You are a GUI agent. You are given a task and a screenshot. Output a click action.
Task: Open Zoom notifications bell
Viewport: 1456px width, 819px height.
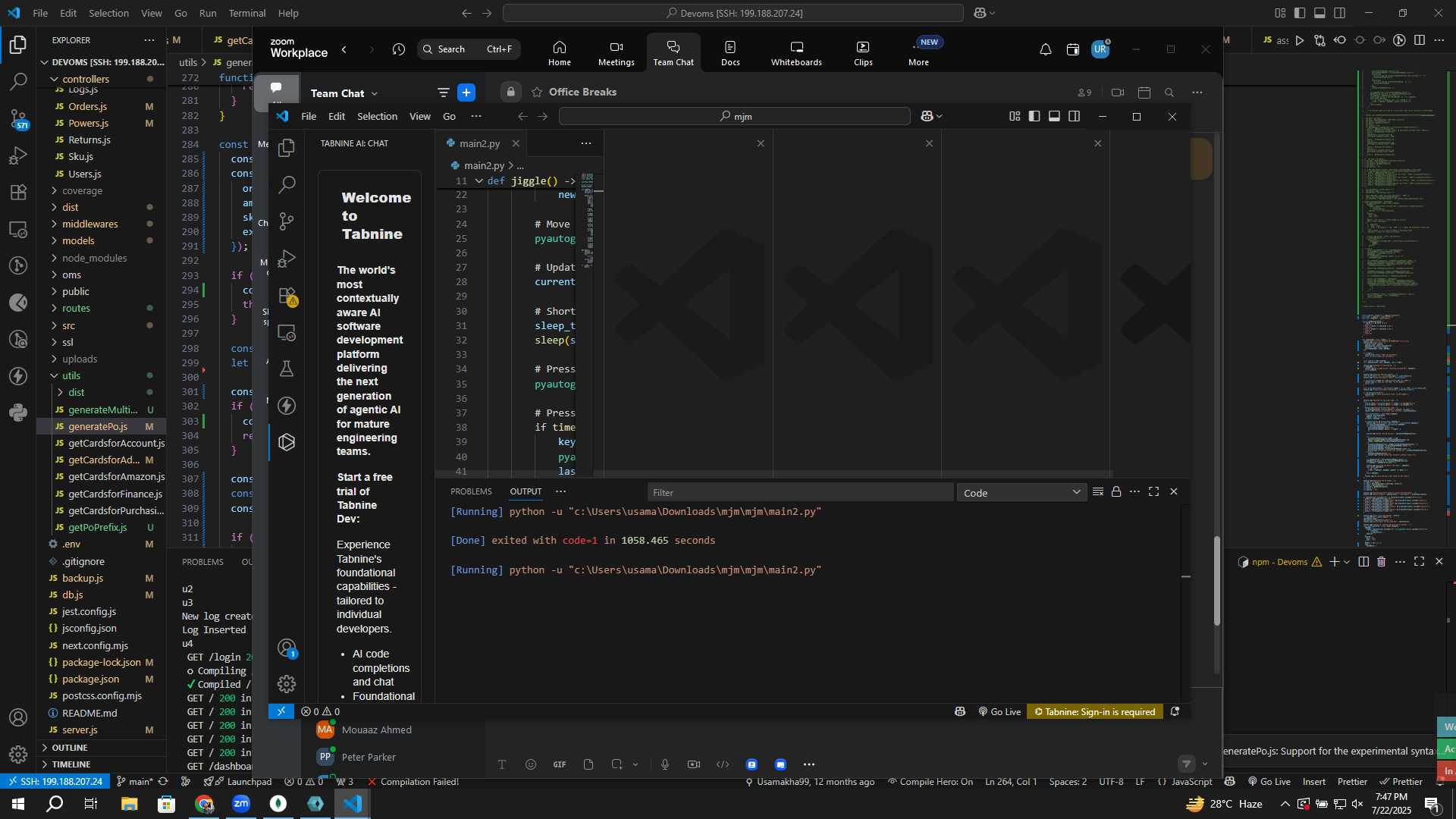click(x=1045, y=49)
